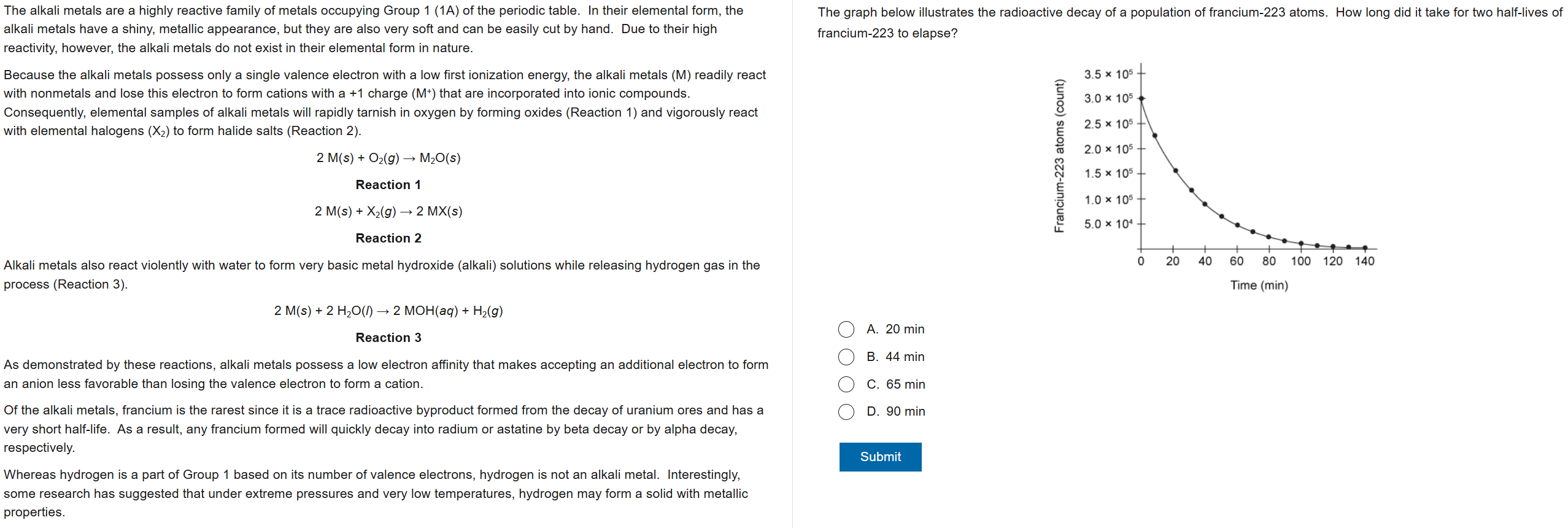The width and height of the screenshot is (1568, 528).
Task: Click the 2 MX halide salt equation
Action: tap(388, 212)
